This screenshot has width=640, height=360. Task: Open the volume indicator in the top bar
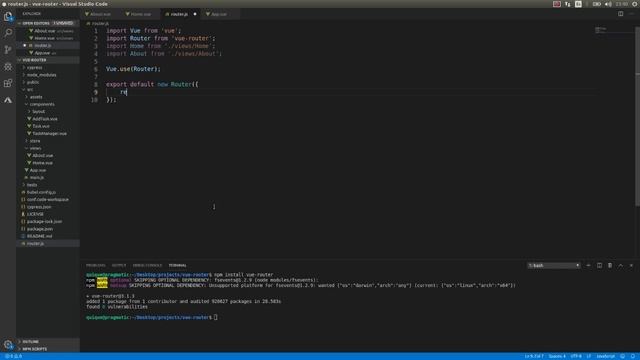coord(608,4)
